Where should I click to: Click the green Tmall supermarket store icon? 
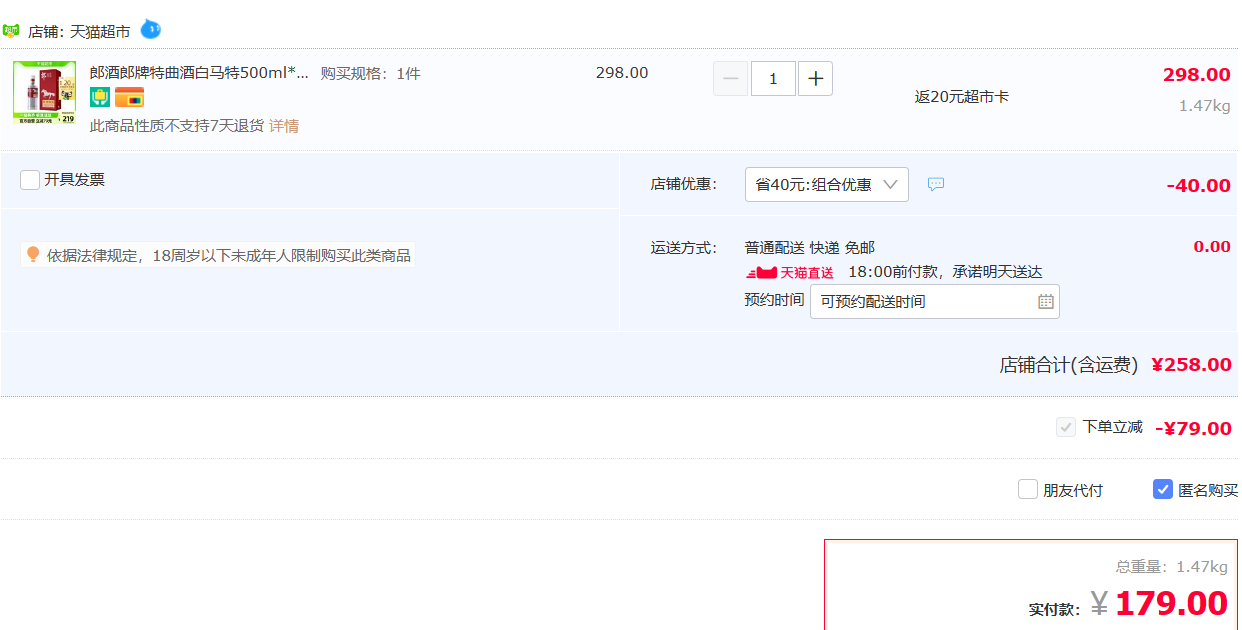coord(11,30)
